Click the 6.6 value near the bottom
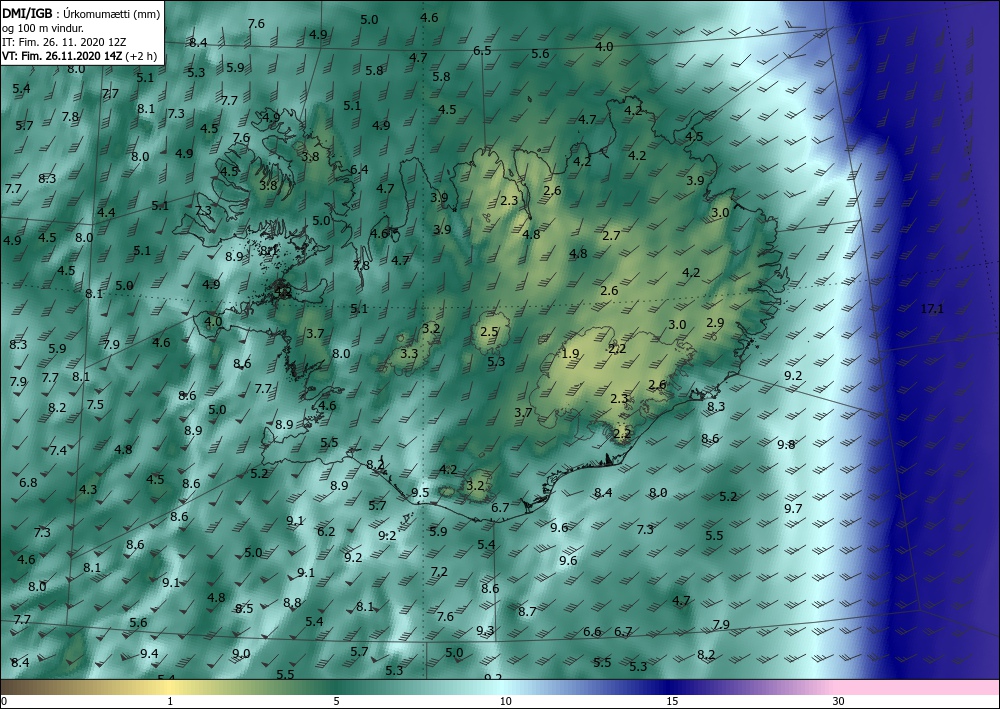The width and height of the screenshot is (1000, 709). [x=592, y=632]
